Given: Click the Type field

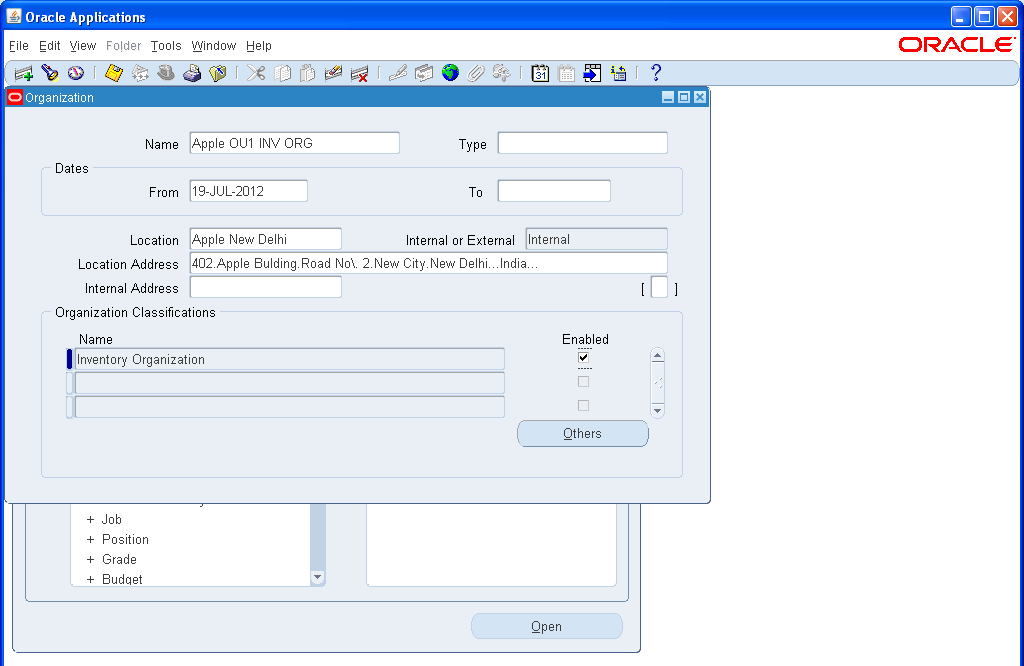Looking at the screenshot, I should (583, 143).
